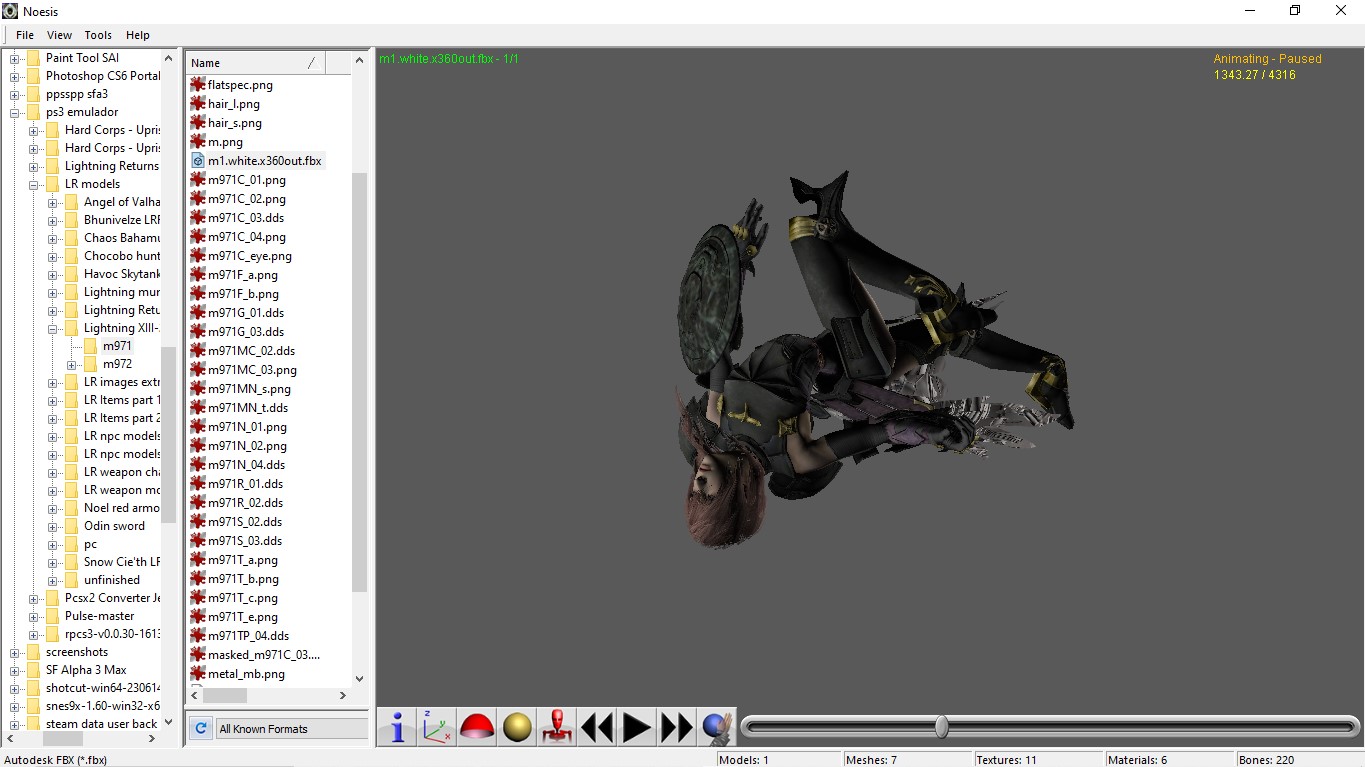The height and width of the screenshot is (767, 1365).
Task: Open the Tools menu
Action: (97, 35)
